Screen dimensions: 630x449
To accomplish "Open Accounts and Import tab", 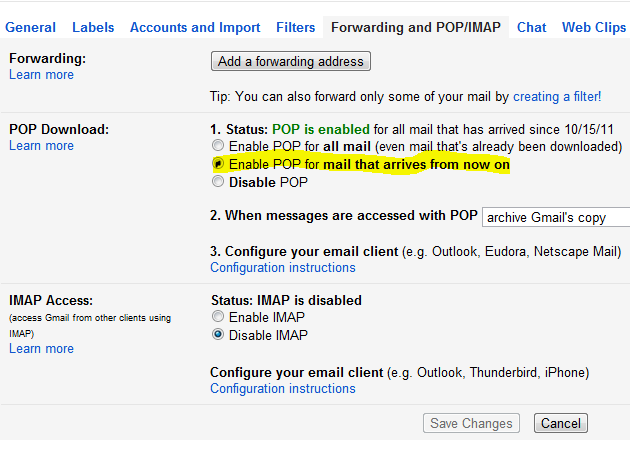I will pos(195,27).
